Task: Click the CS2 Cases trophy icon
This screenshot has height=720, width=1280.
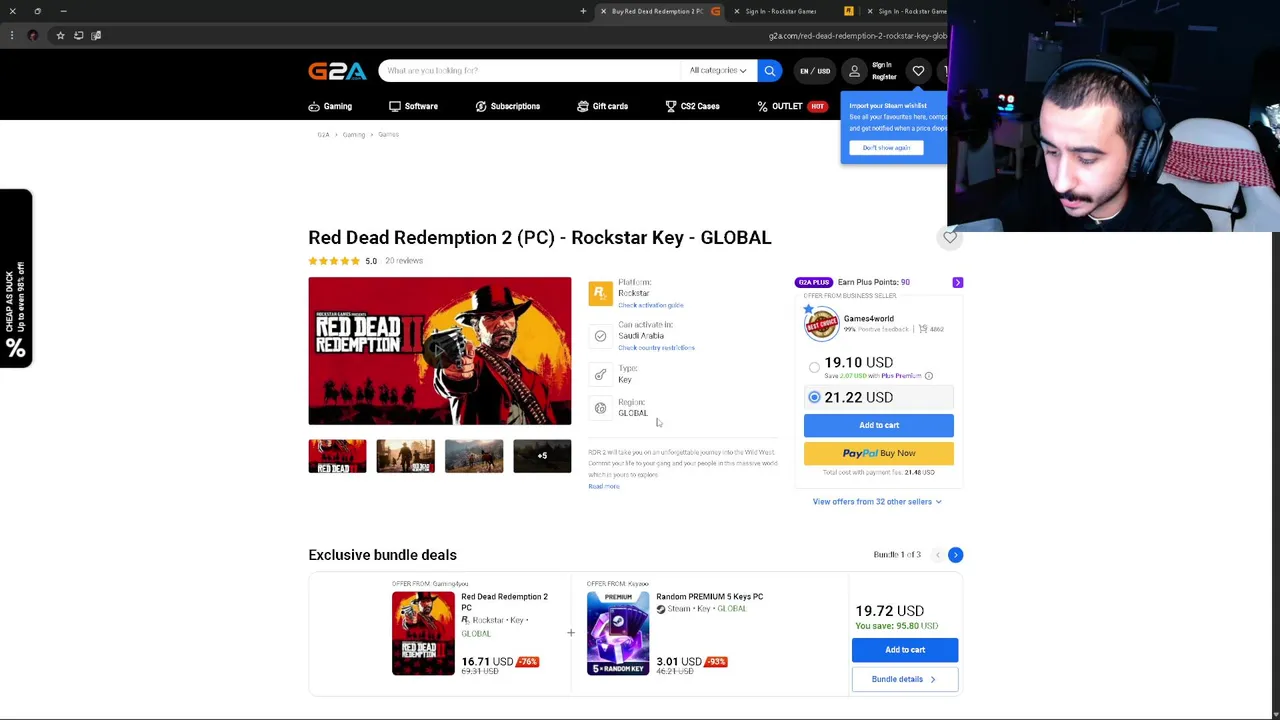Action: click(x=671, y=106)
